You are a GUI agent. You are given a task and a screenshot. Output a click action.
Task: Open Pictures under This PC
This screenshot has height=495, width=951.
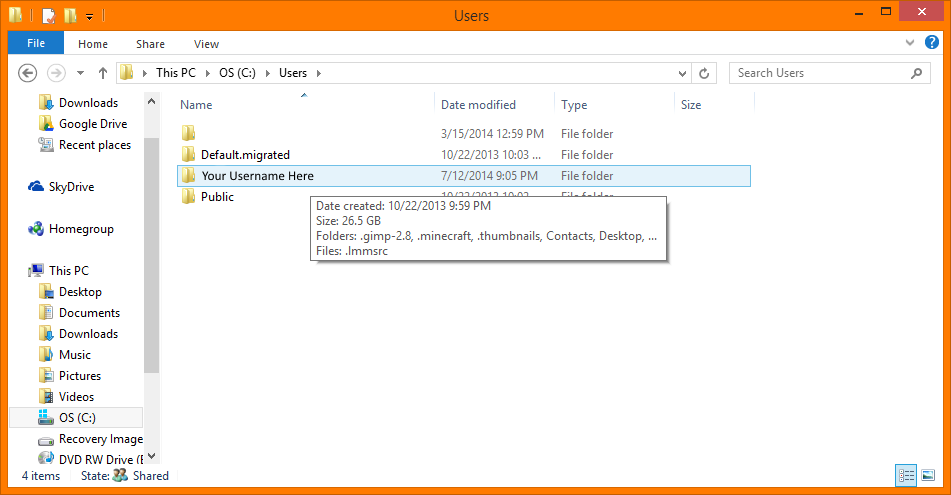coord(79,376)
